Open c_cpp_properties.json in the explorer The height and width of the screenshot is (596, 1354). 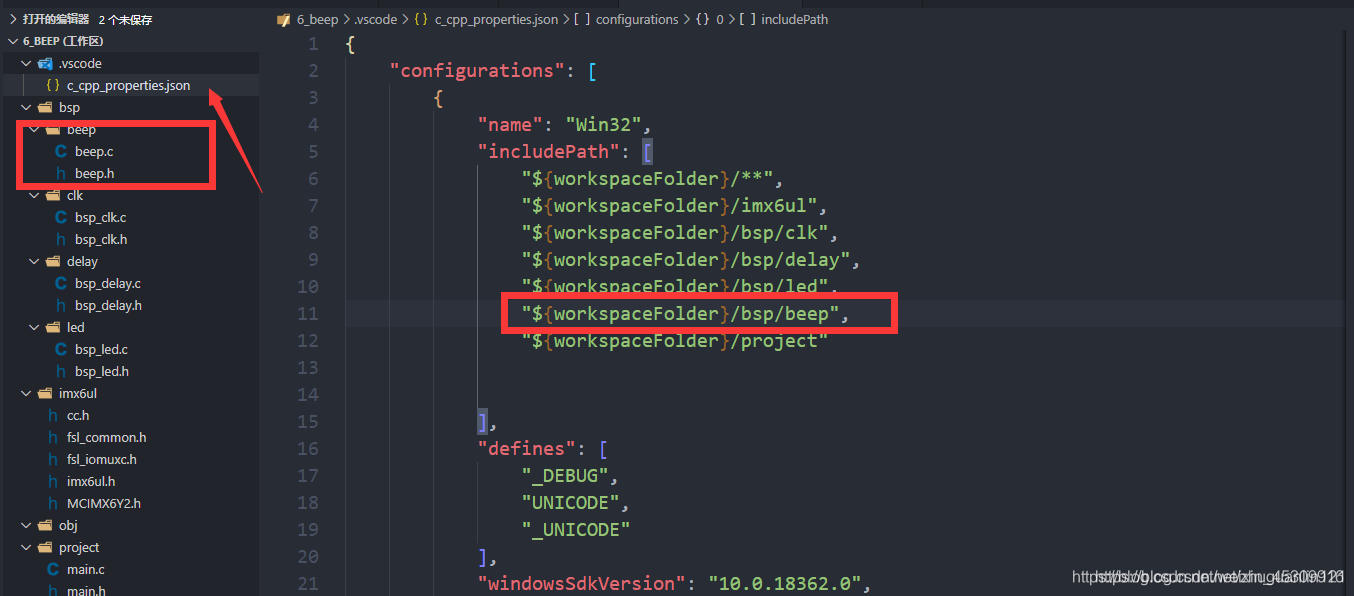tap(129, 85)
